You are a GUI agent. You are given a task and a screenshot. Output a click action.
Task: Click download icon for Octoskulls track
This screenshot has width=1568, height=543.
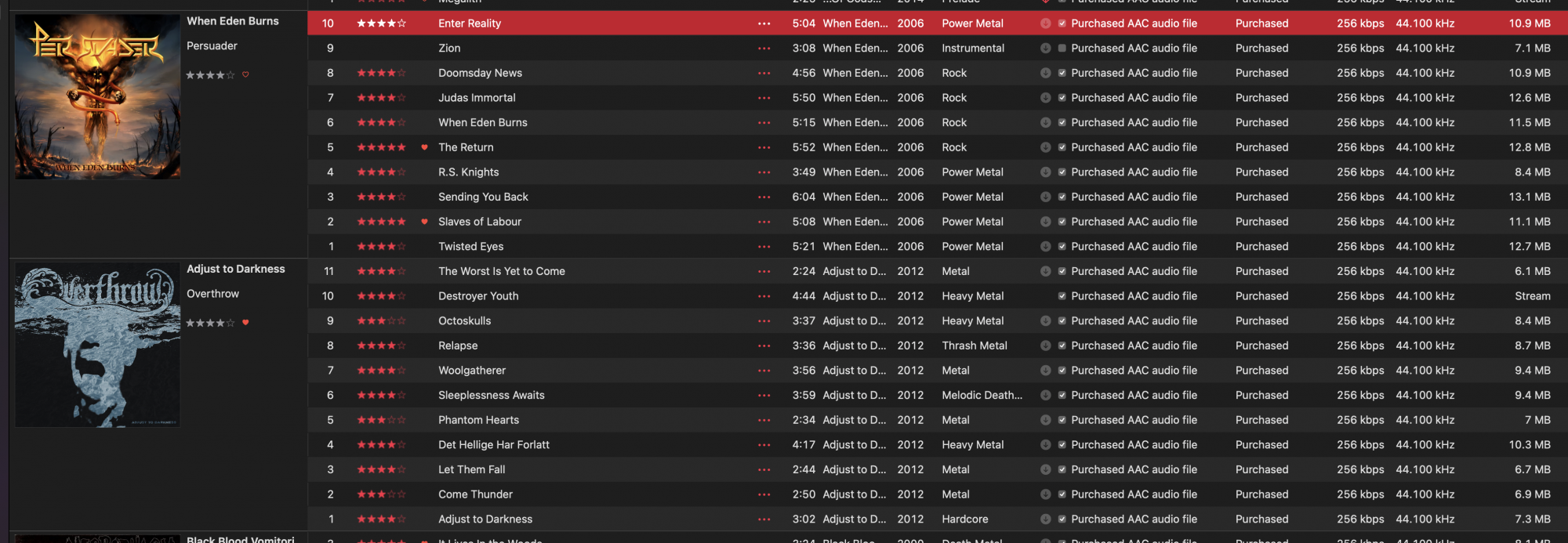(1045, 321)
